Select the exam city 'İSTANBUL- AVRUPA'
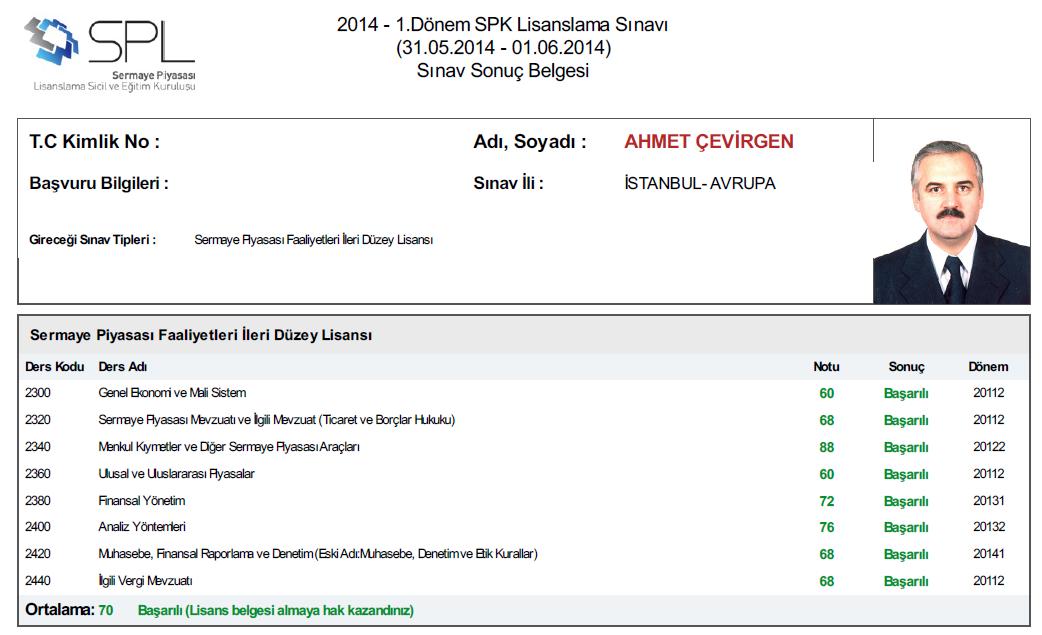The image size is (1042, 635). (700, 183)
